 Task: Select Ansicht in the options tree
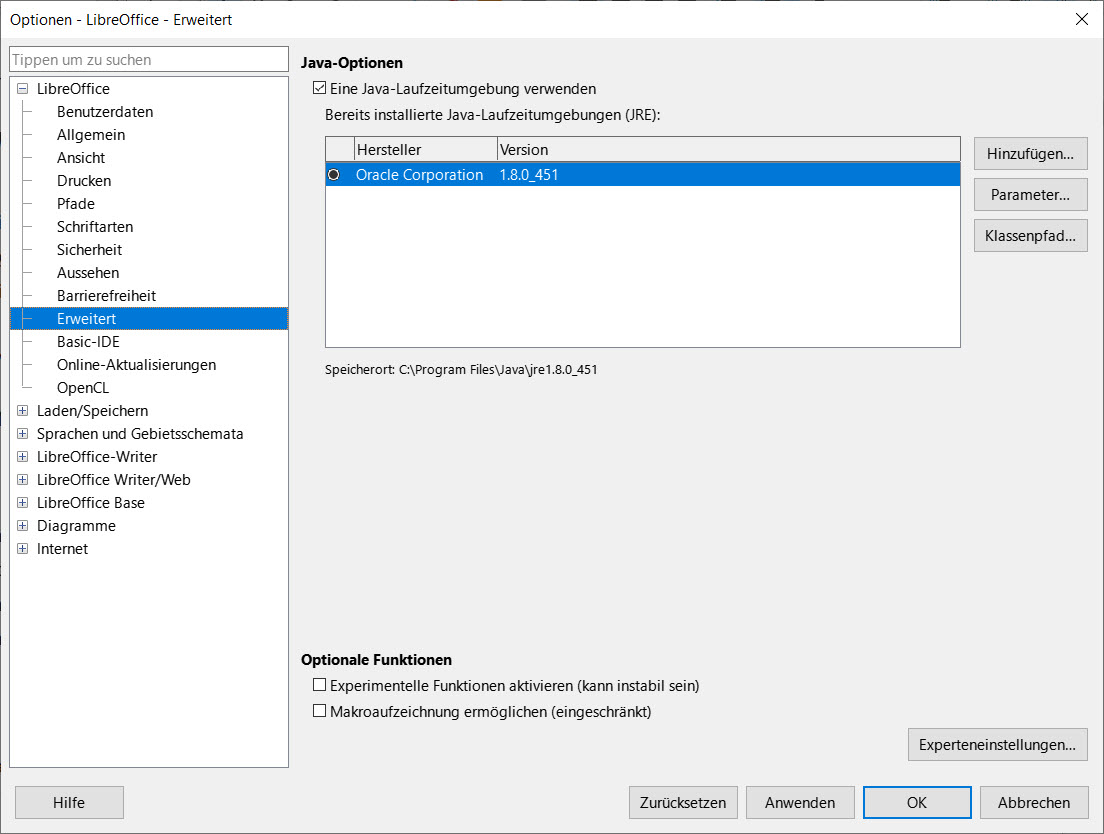point(81,158)
